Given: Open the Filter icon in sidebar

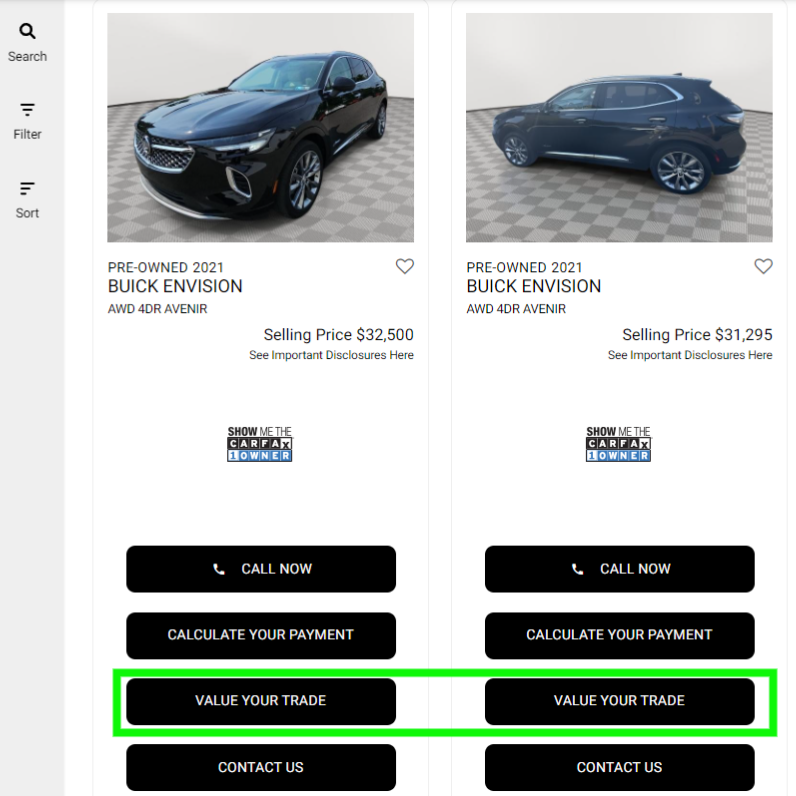Looking at the screenshot, I should [27, 110].
